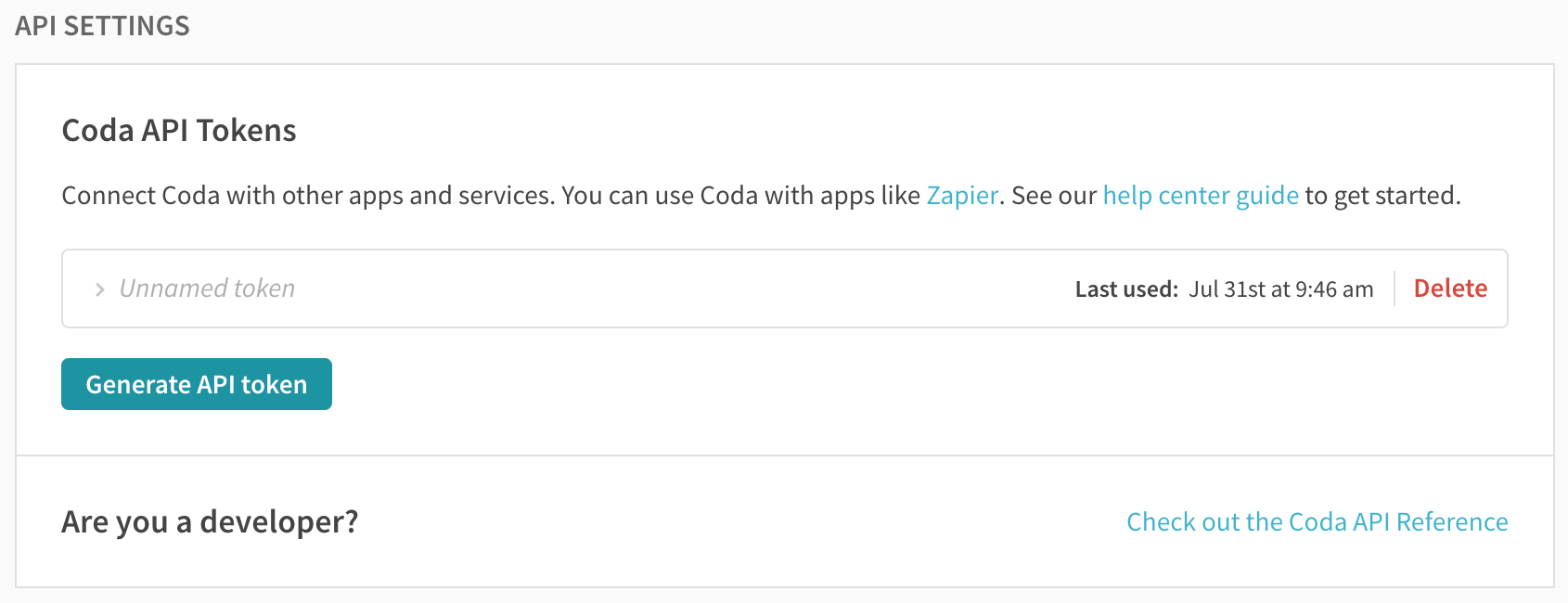The width and height of the screenshot is (1568, 603).
Task: Click the words See our in the description
Action: coord(1054,196)
